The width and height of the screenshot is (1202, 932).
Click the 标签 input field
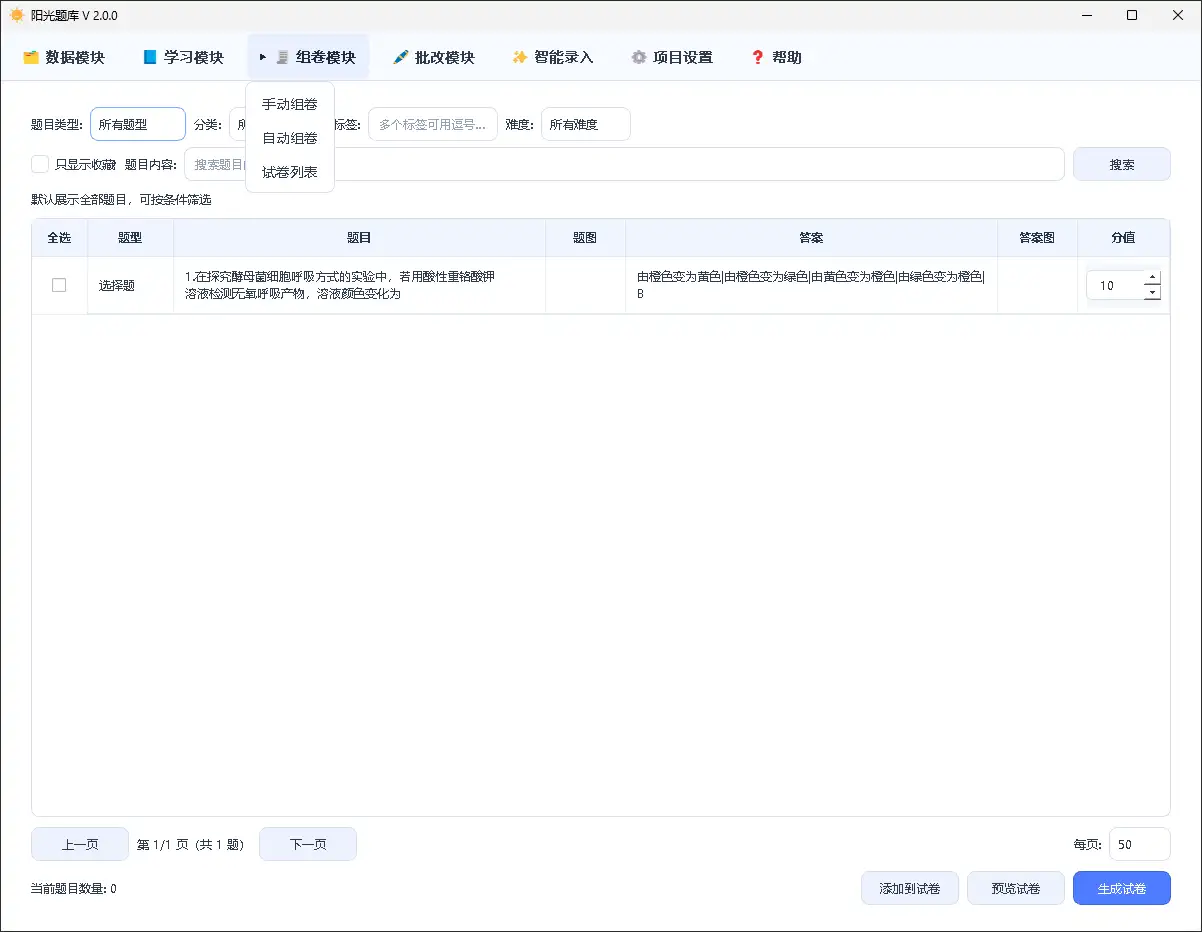(x=433, y=124)
